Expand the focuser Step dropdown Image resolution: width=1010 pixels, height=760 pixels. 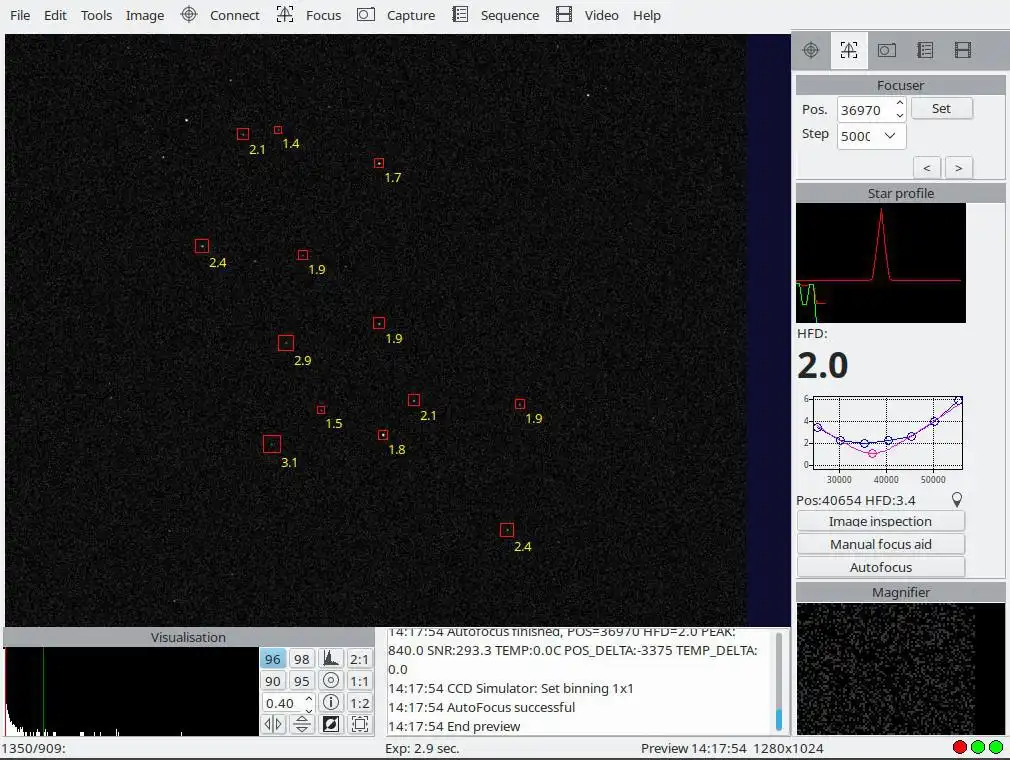click(889, 136)
